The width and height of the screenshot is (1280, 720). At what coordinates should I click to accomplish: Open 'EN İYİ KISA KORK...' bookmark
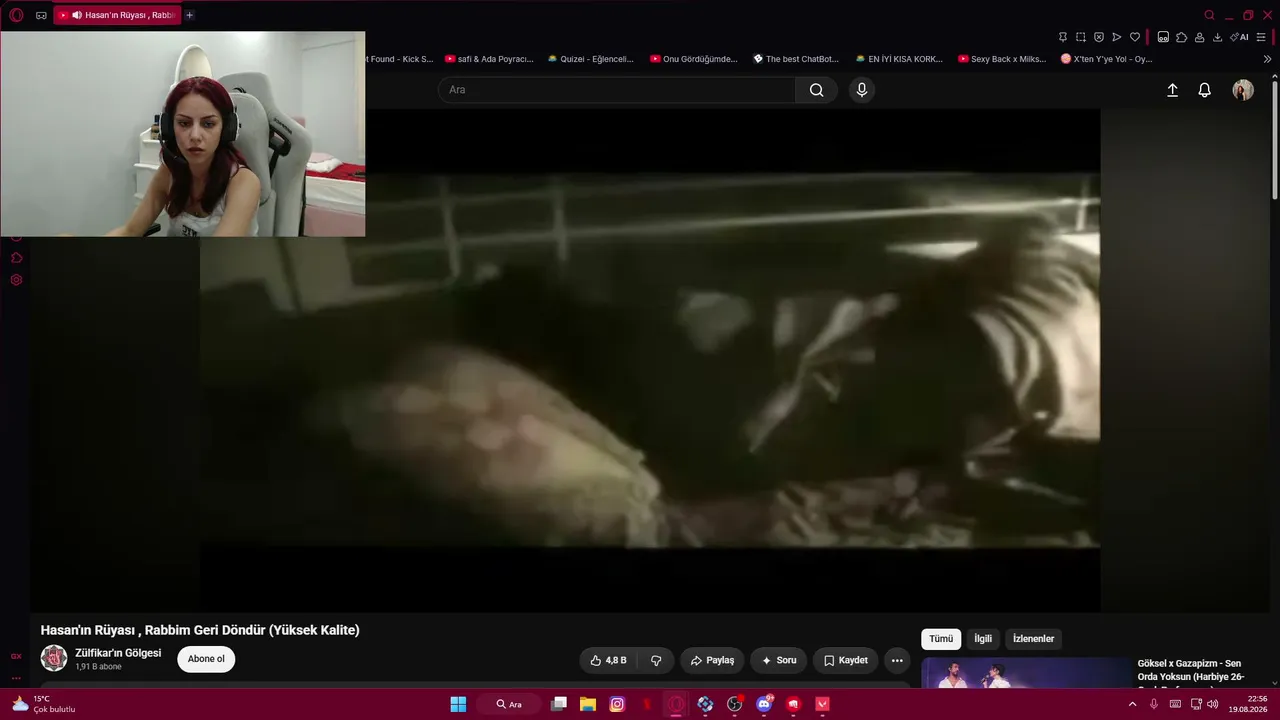click(x=899, y=59)
